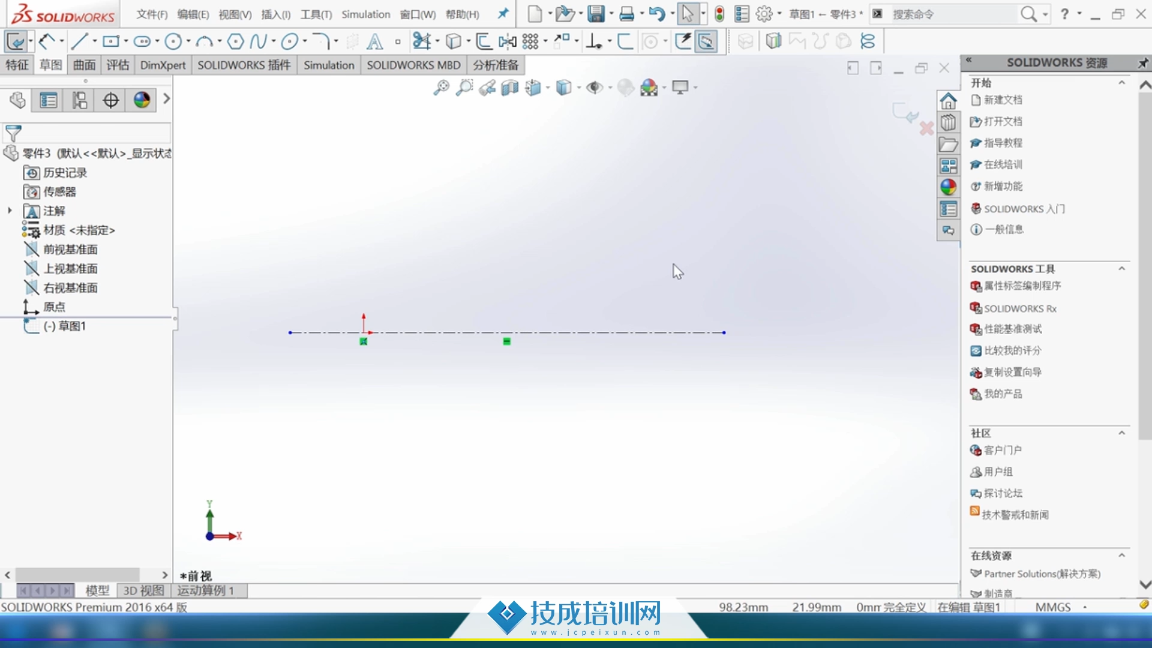
Task: Select the Straight Slot sketch tool
Action: 142,41
